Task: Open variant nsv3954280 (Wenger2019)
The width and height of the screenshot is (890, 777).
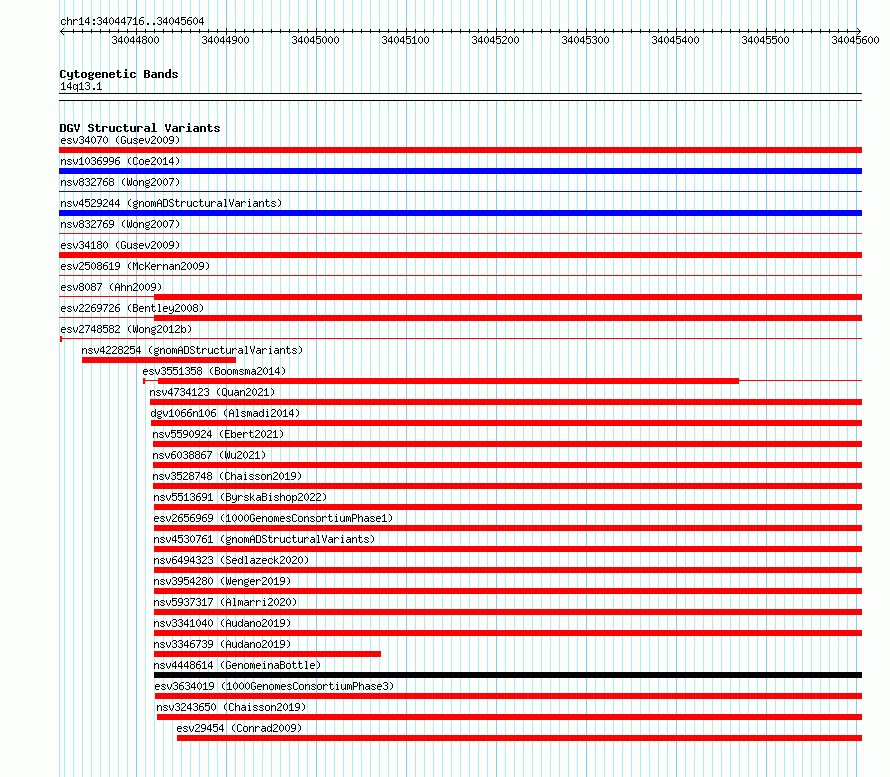Action: (x=222, y=581)
